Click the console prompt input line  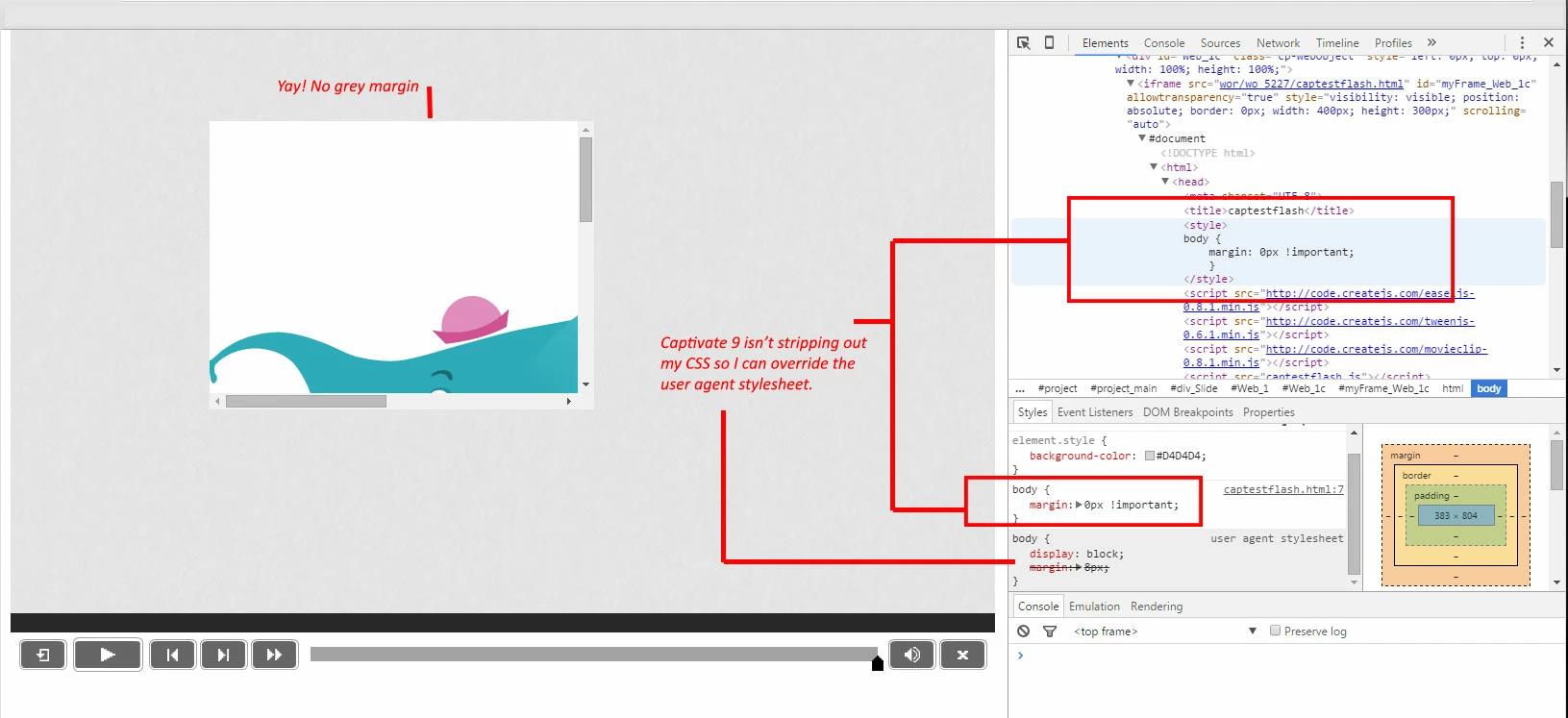click(1288, 656)
